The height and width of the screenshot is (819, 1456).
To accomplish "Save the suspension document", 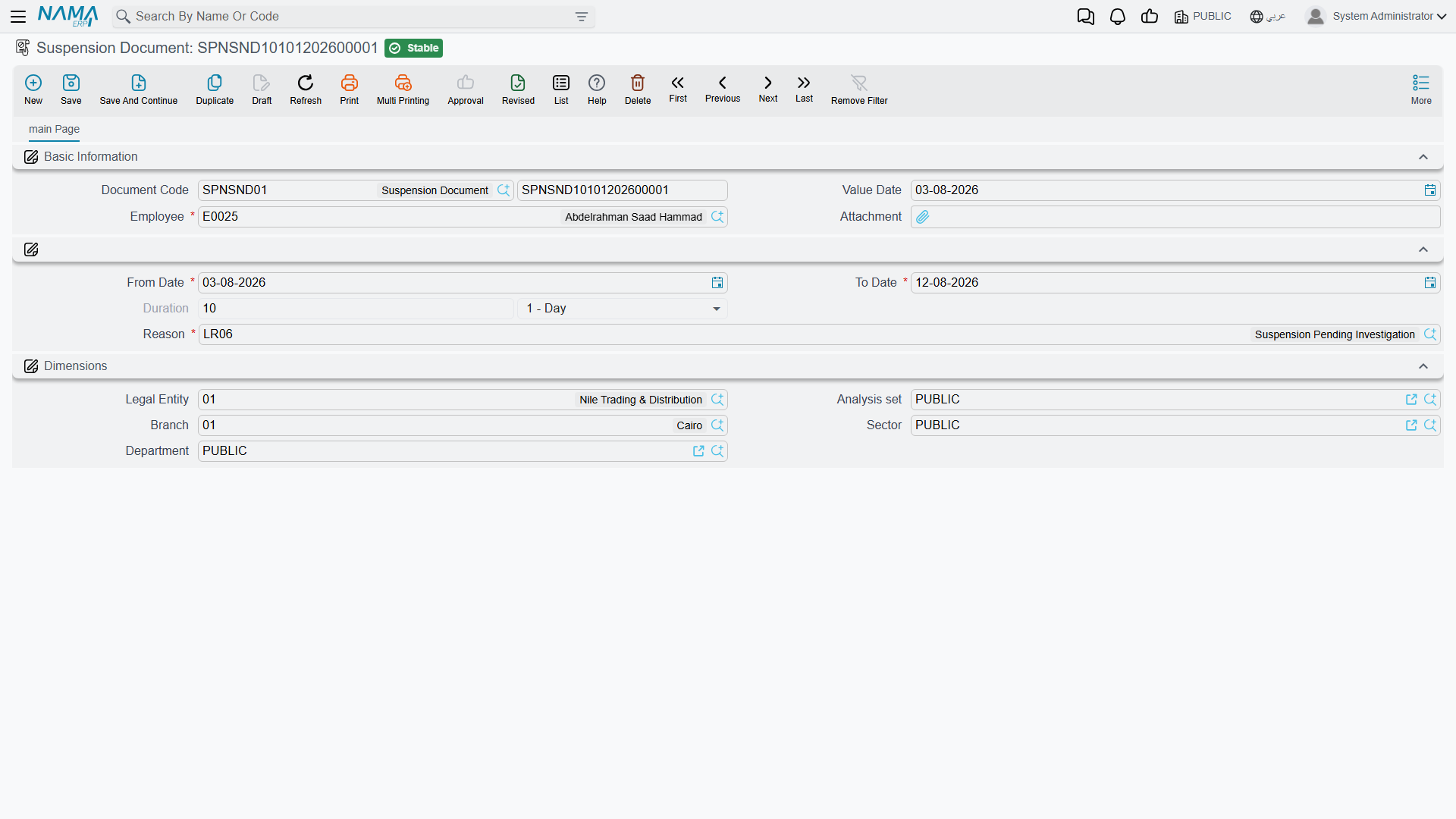I will 71,89.
